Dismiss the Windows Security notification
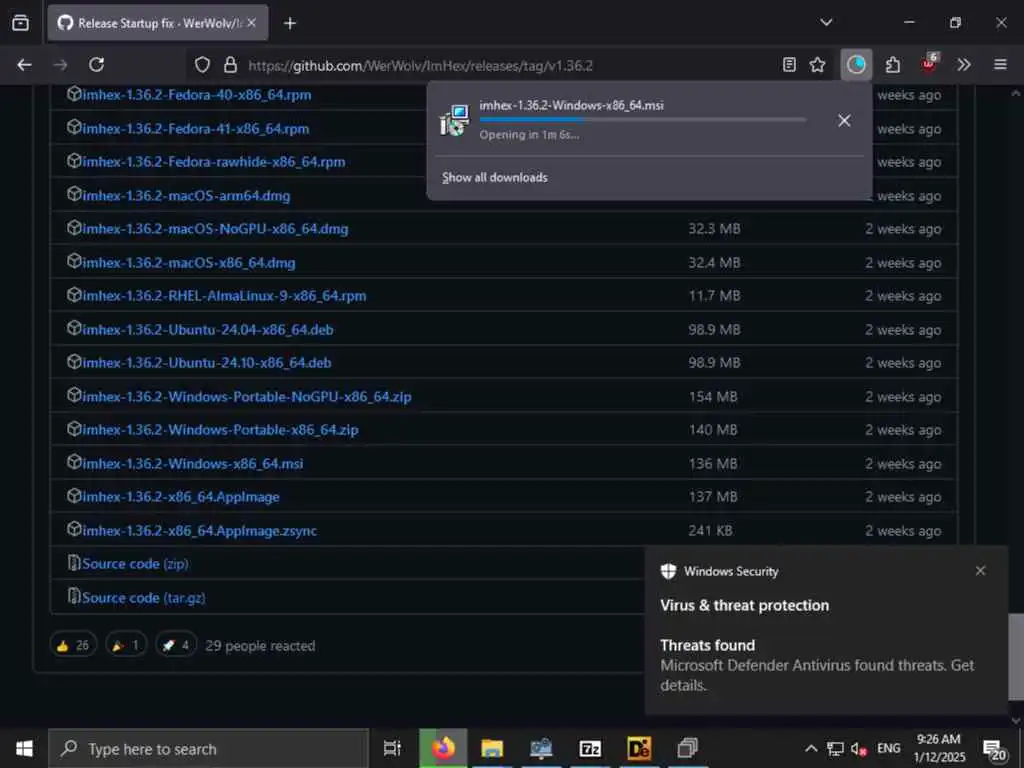 [980, 571]
